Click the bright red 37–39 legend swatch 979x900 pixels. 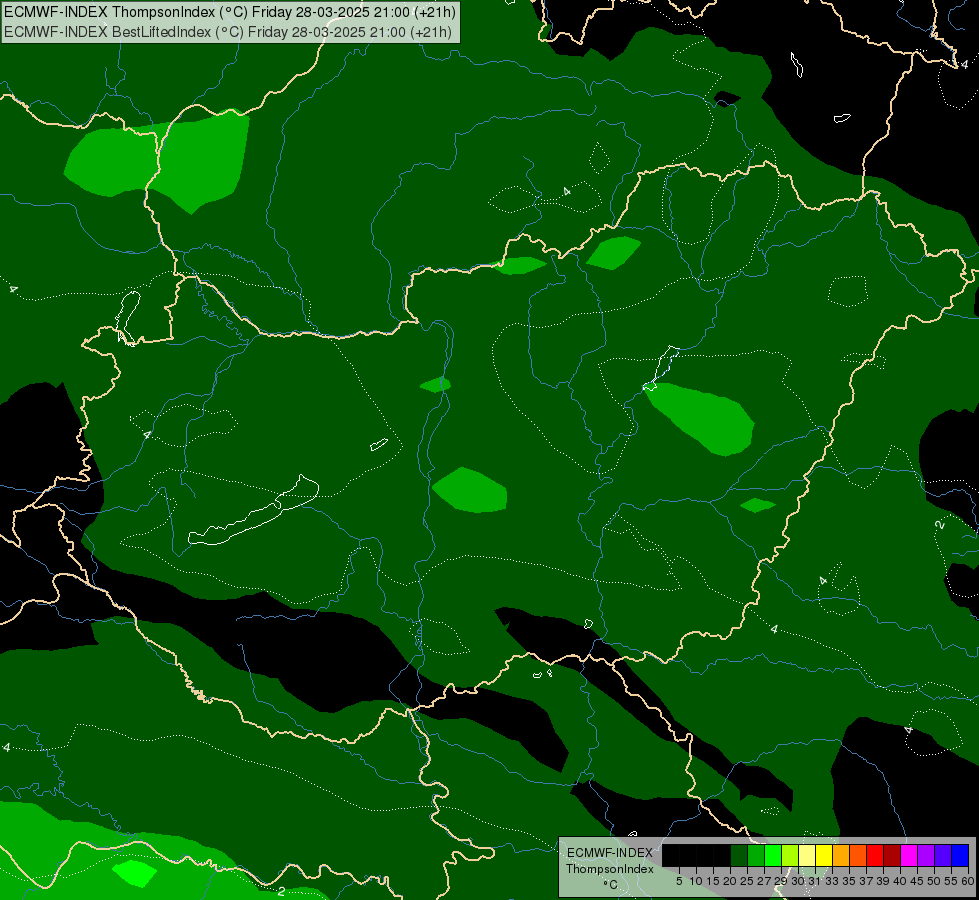pos(875,855)
